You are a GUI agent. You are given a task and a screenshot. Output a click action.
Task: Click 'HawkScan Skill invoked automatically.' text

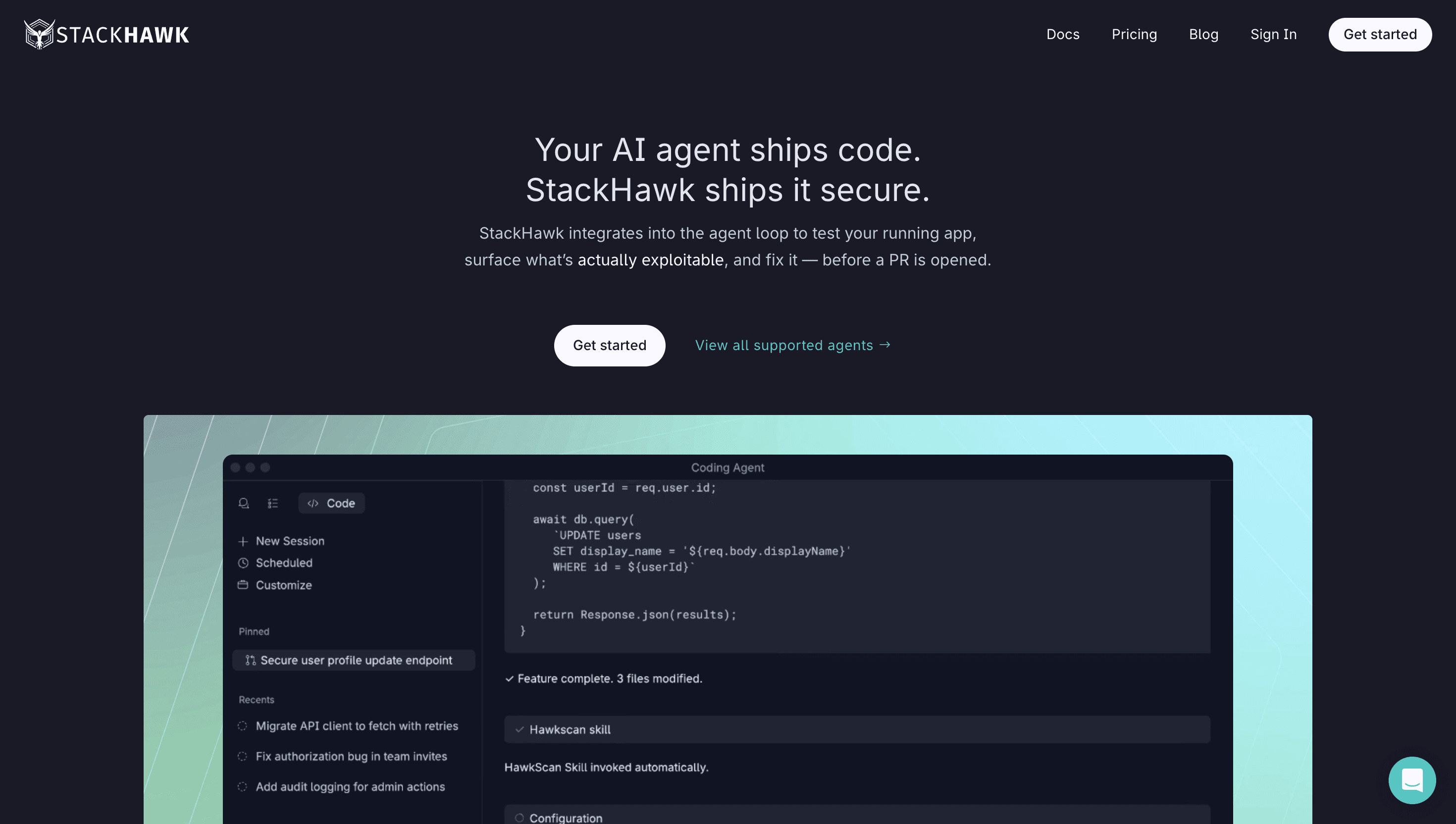[606, 768]
